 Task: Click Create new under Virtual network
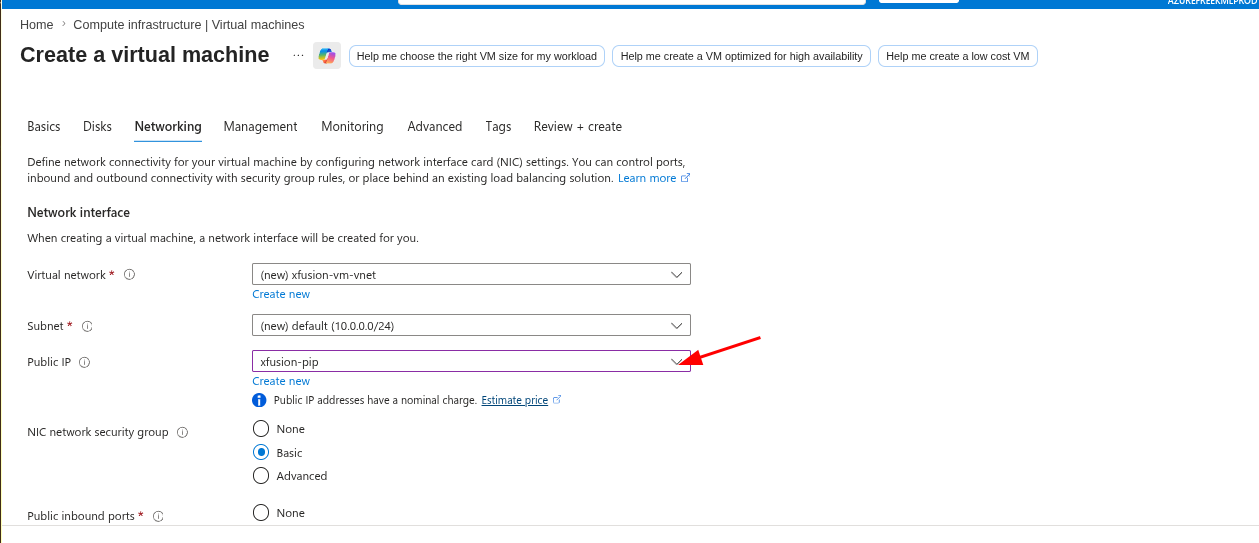click(281, 294)
